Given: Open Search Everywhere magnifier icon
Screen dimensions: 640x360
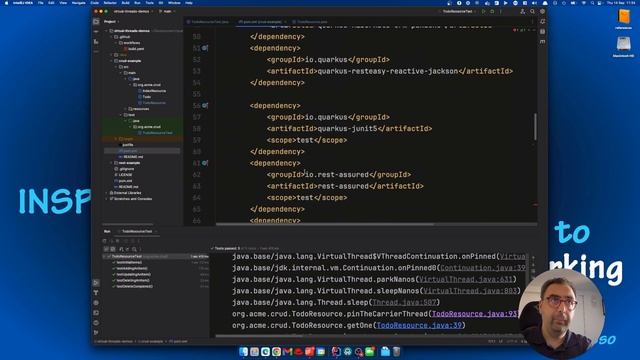Looking at the screenshot, I should [x=532, y=11].
